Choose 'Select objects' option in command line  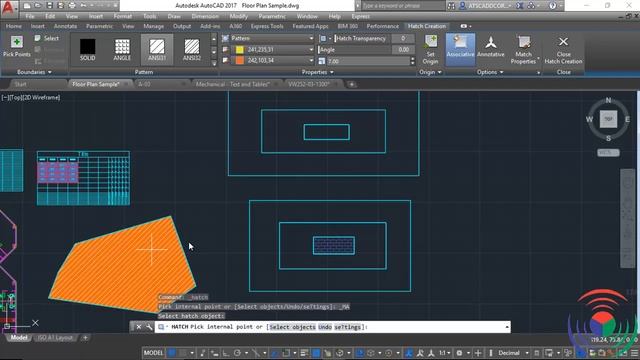pos(292,327)
